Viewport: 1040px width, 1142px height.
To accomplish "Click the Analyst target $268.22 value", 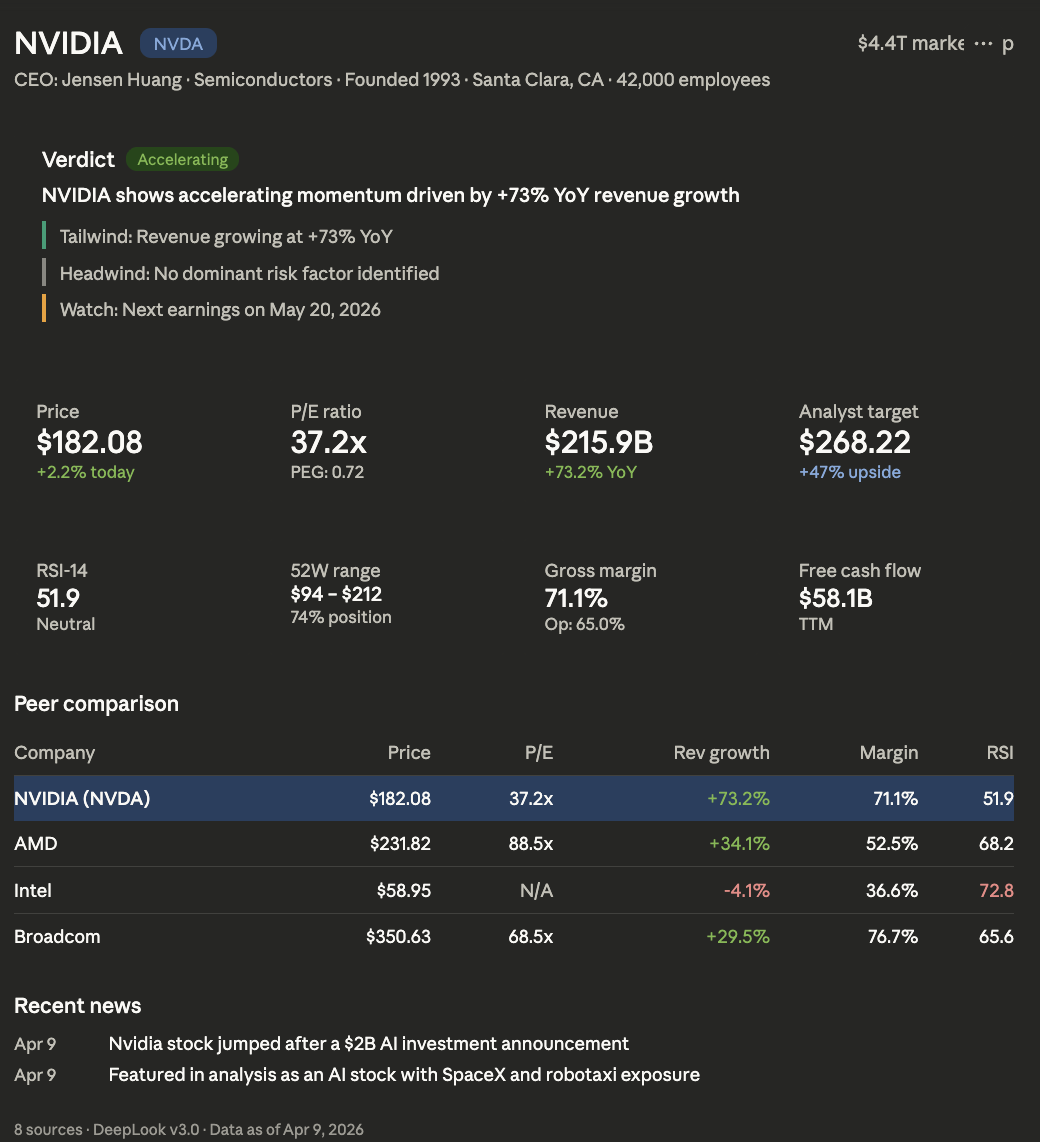I will click(x=855, y=442).
